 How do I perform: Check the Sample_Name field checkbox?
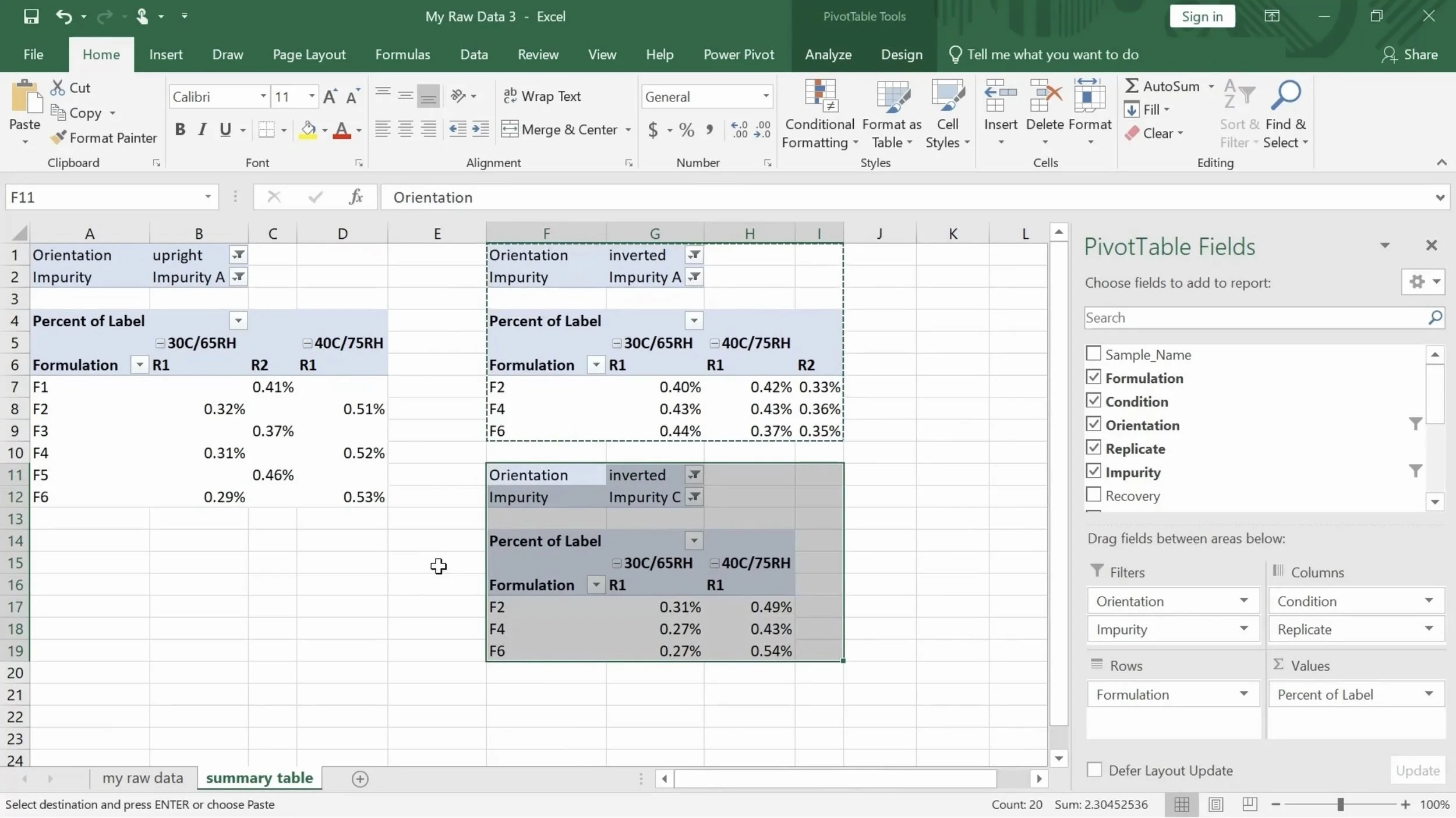(1093, 354)
